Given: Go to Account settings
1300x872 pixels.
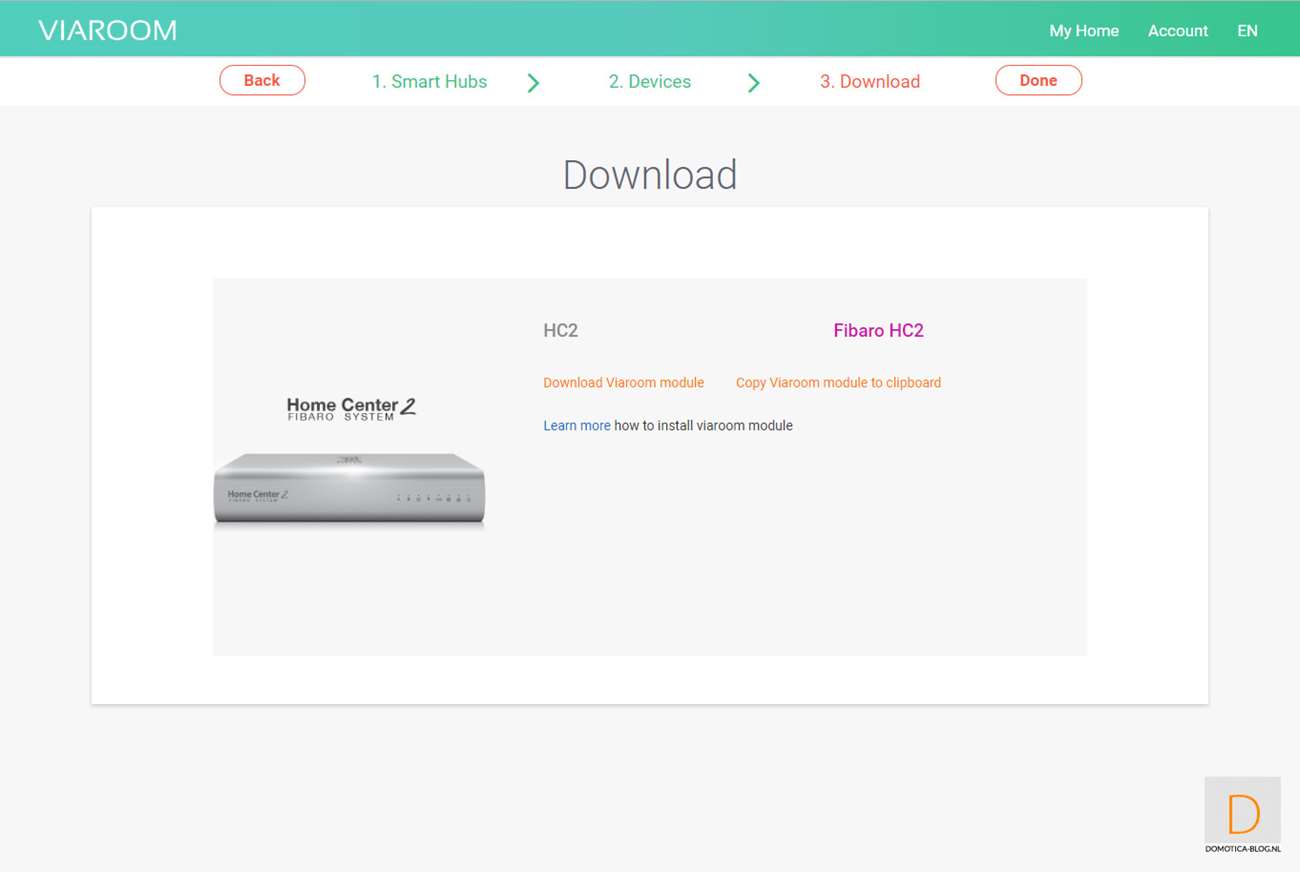Looking at the screenshot, I should coord(1177,31).
